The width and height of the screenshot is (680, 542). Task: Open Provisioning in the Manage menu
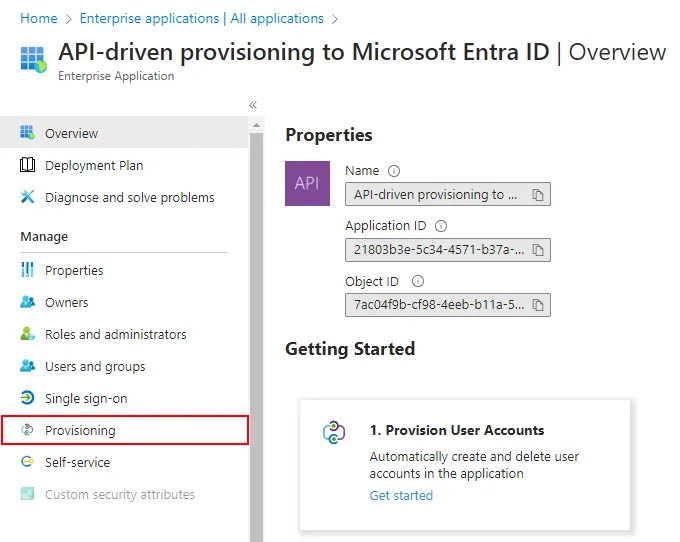(80, 430)
